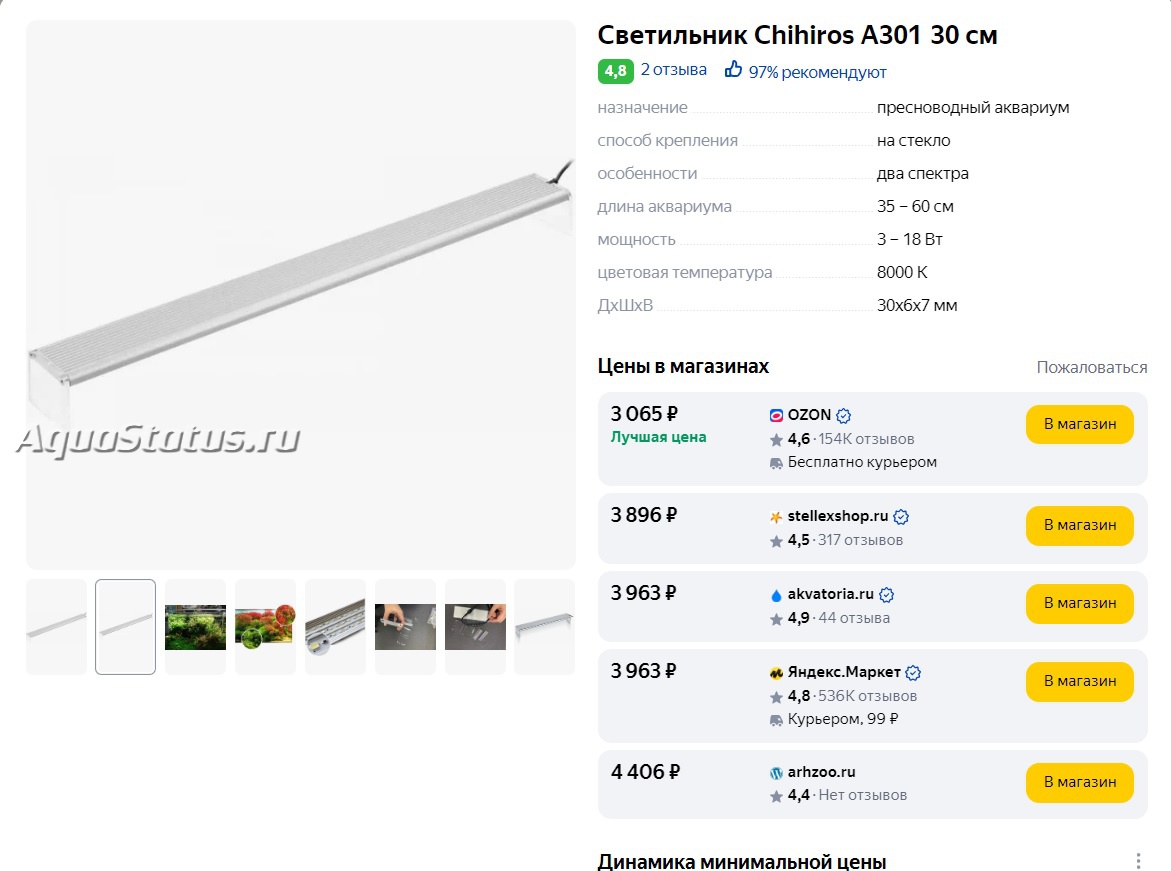The height and width of the screenshot is (871, 1171).
Task: Select the last lamp on stand thumbnail
Action: 544,627
